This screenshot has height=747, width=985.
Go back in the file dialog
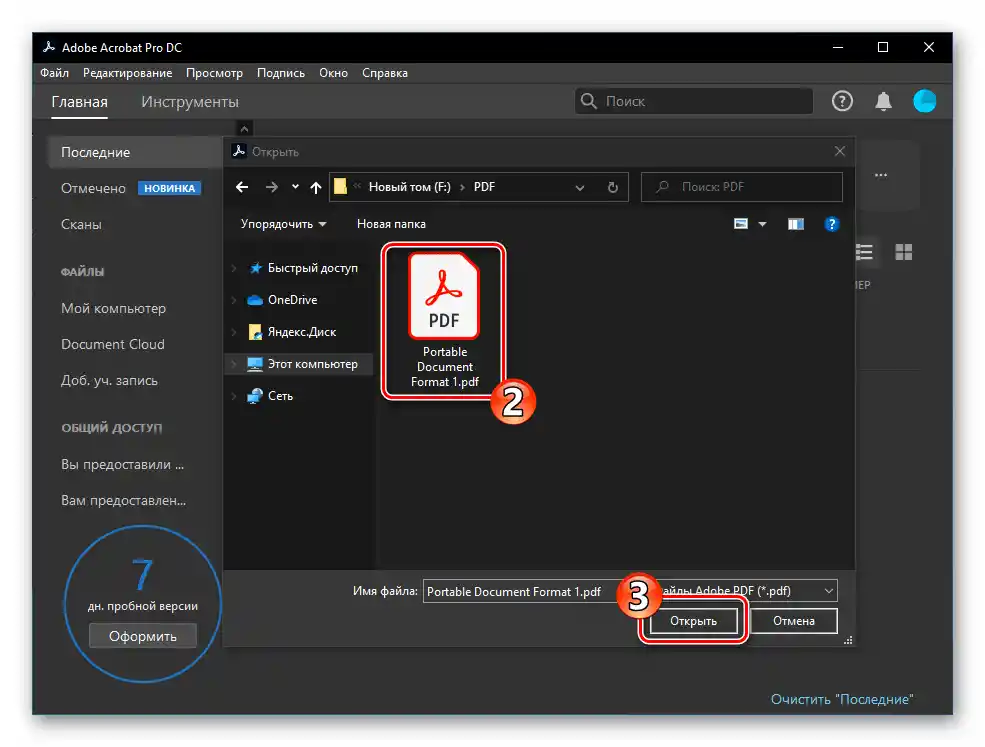point(242,187)
